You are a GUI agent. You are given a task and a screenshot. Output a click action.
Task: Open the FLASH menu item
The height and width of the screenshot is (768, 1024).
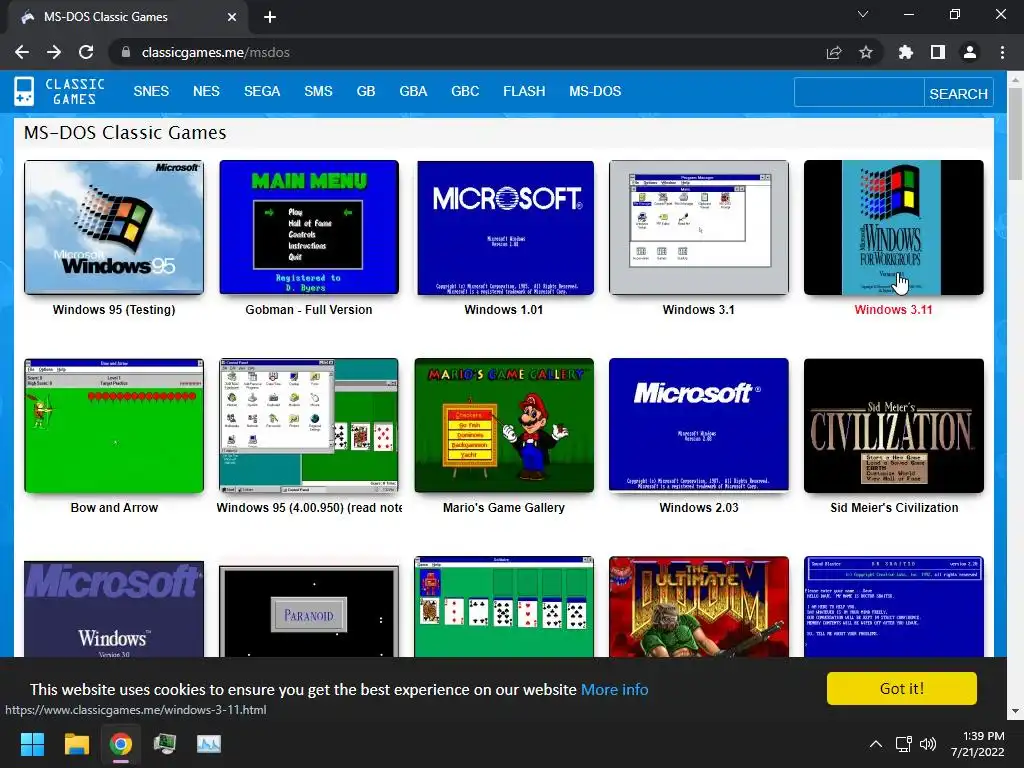(x=524, y=91)
